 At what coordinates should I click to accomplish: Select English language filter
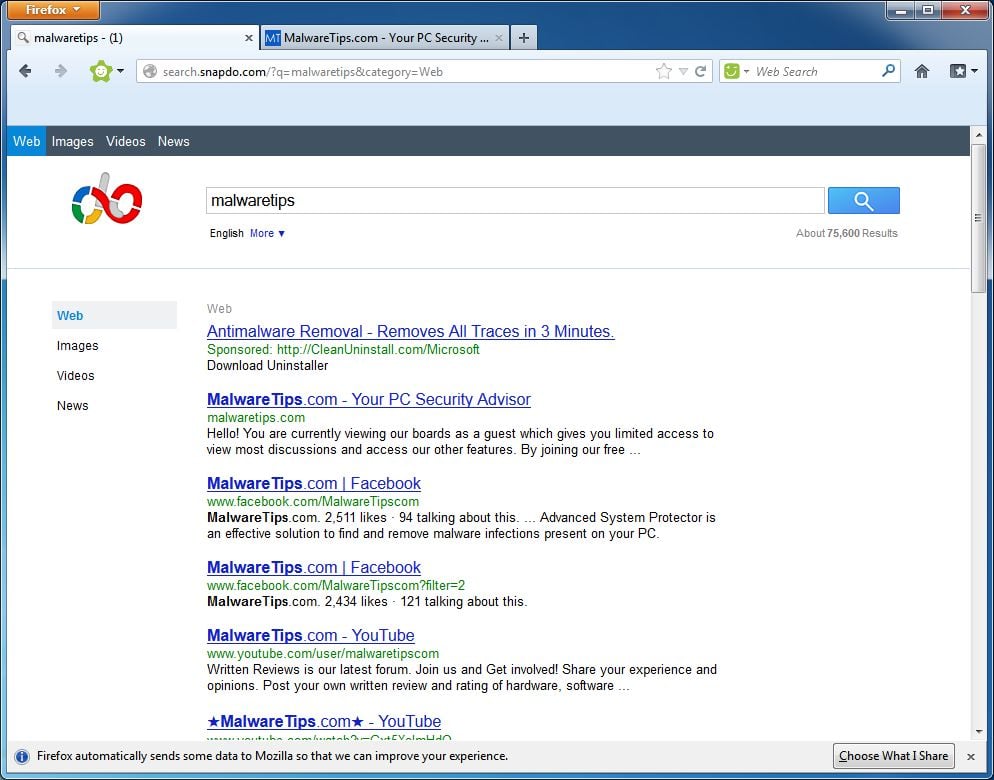226,233
